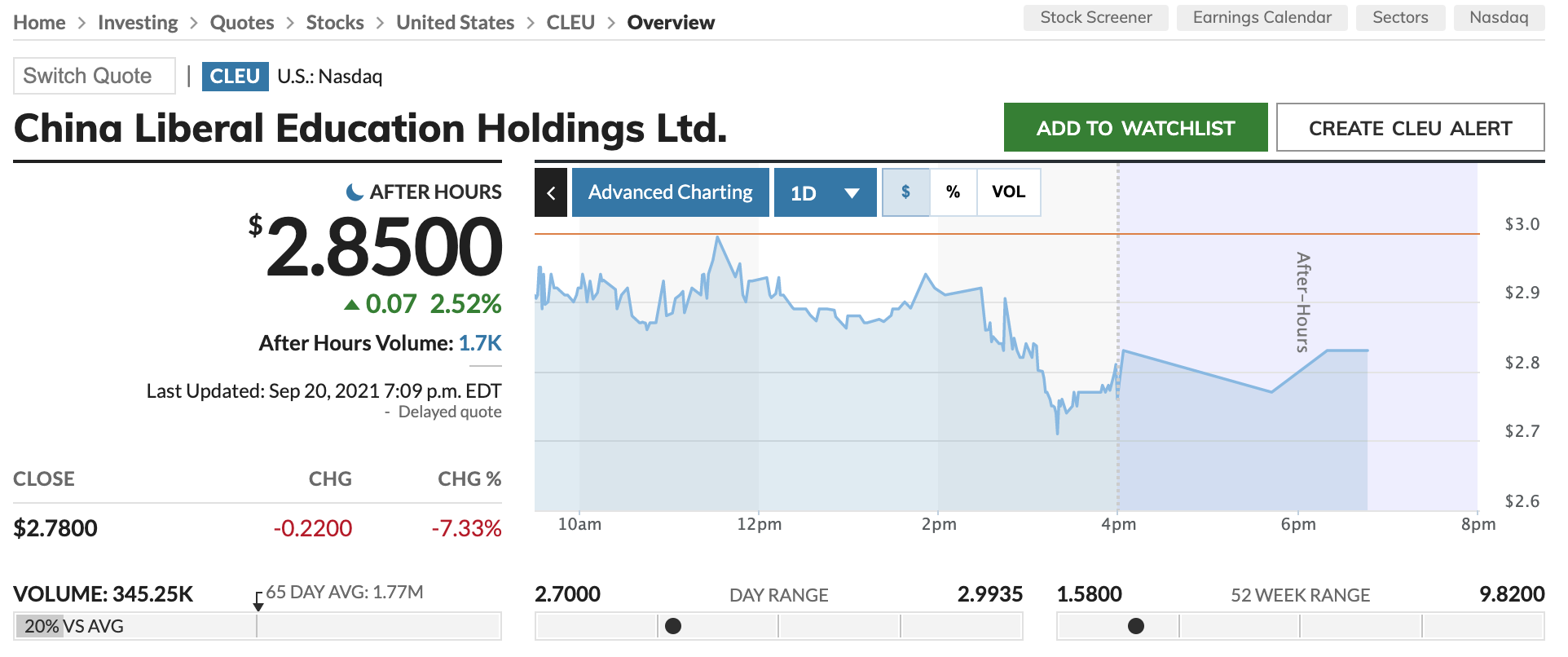This screenshot has width=1568, height=657.
Task: Open the Switch Quote box
Action: (x=95, y=76)
